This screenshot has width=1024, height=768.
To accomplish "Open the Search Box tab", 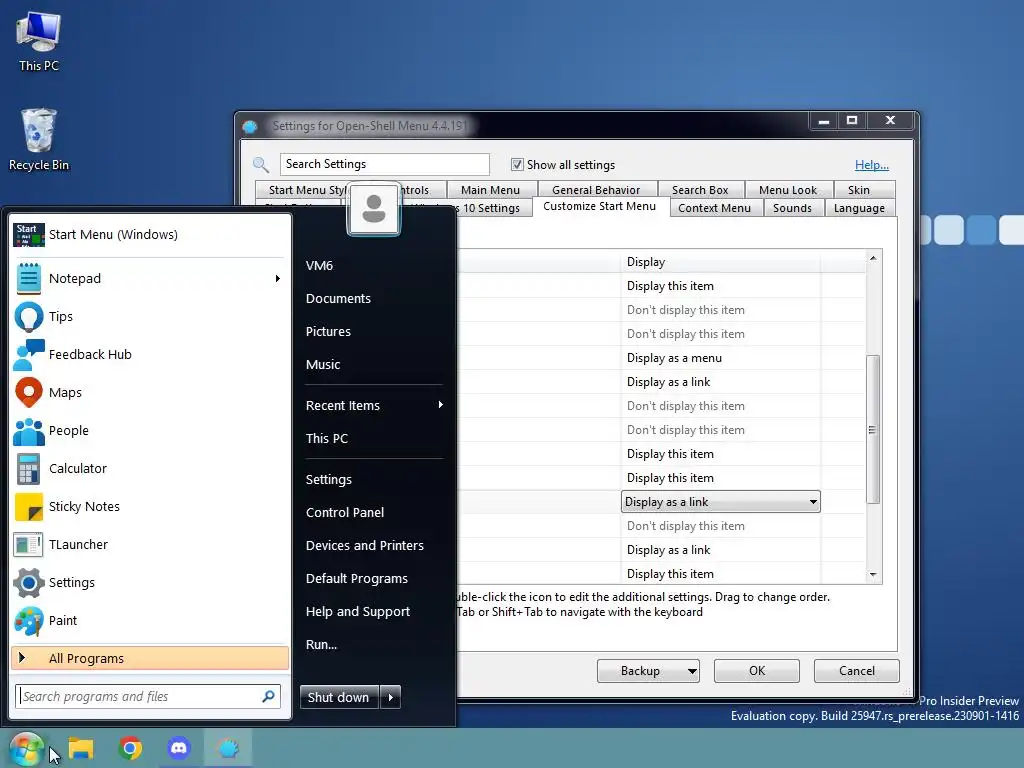I will click(700, 189).
